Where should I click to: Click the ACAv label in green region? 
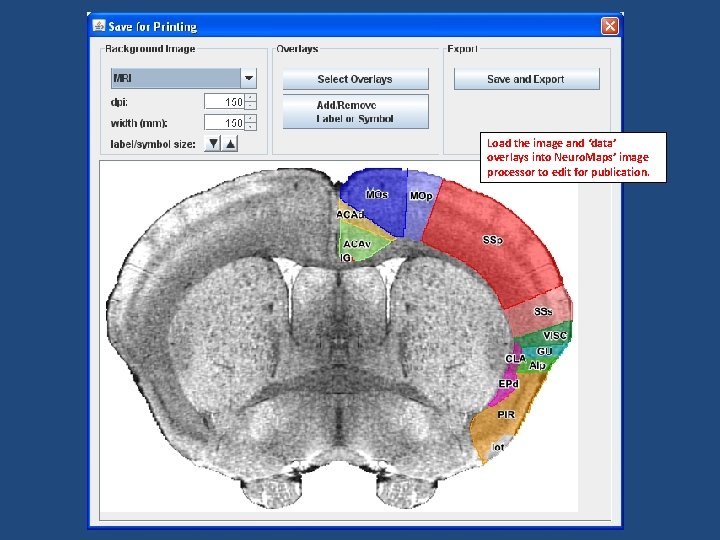click(x=357, y=244)
